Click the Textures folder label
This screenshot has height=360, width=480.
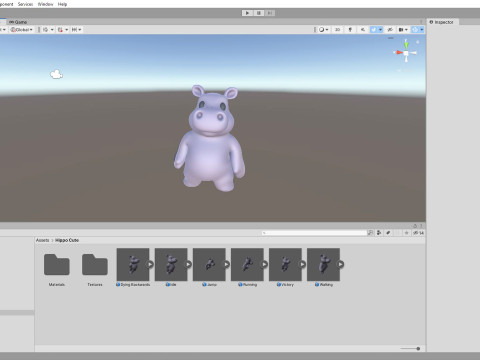pos(95,285)
